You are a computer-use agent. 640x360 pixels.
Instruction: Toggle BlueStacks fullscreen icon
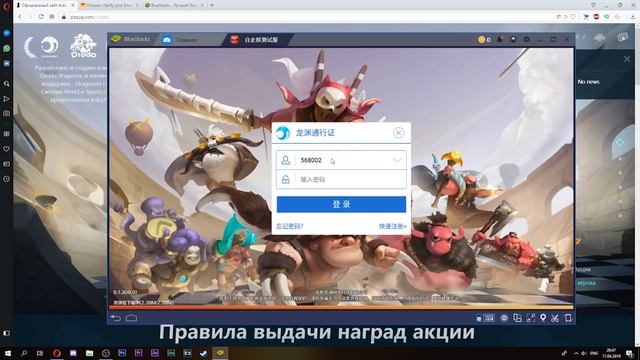(531, 318)
